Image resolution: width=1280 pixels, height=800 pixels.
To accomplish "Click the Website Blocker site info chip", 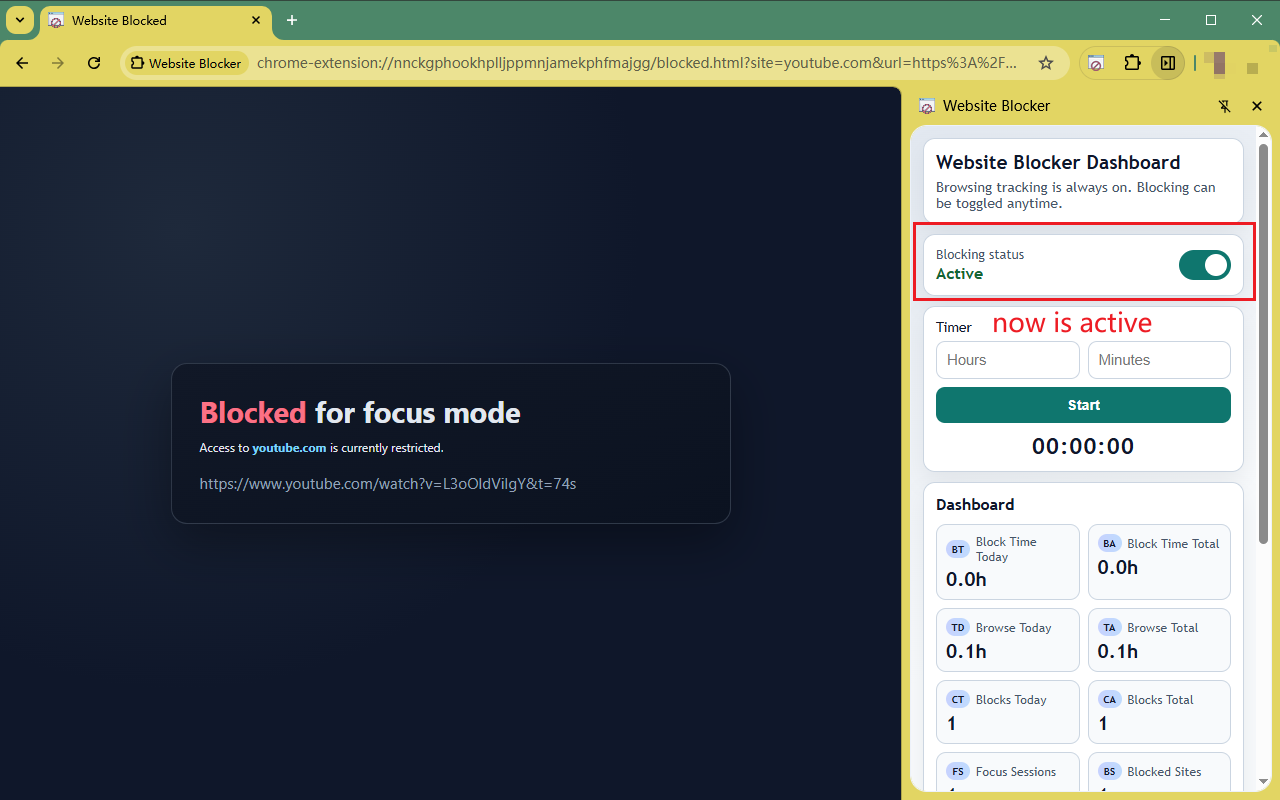I will click(186, 63).
